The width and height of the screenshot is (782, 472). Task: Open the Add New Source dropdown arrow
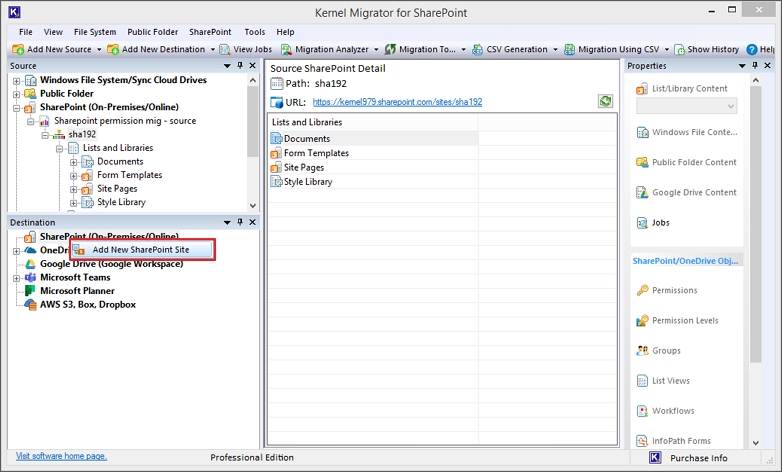tap(99, 49)
